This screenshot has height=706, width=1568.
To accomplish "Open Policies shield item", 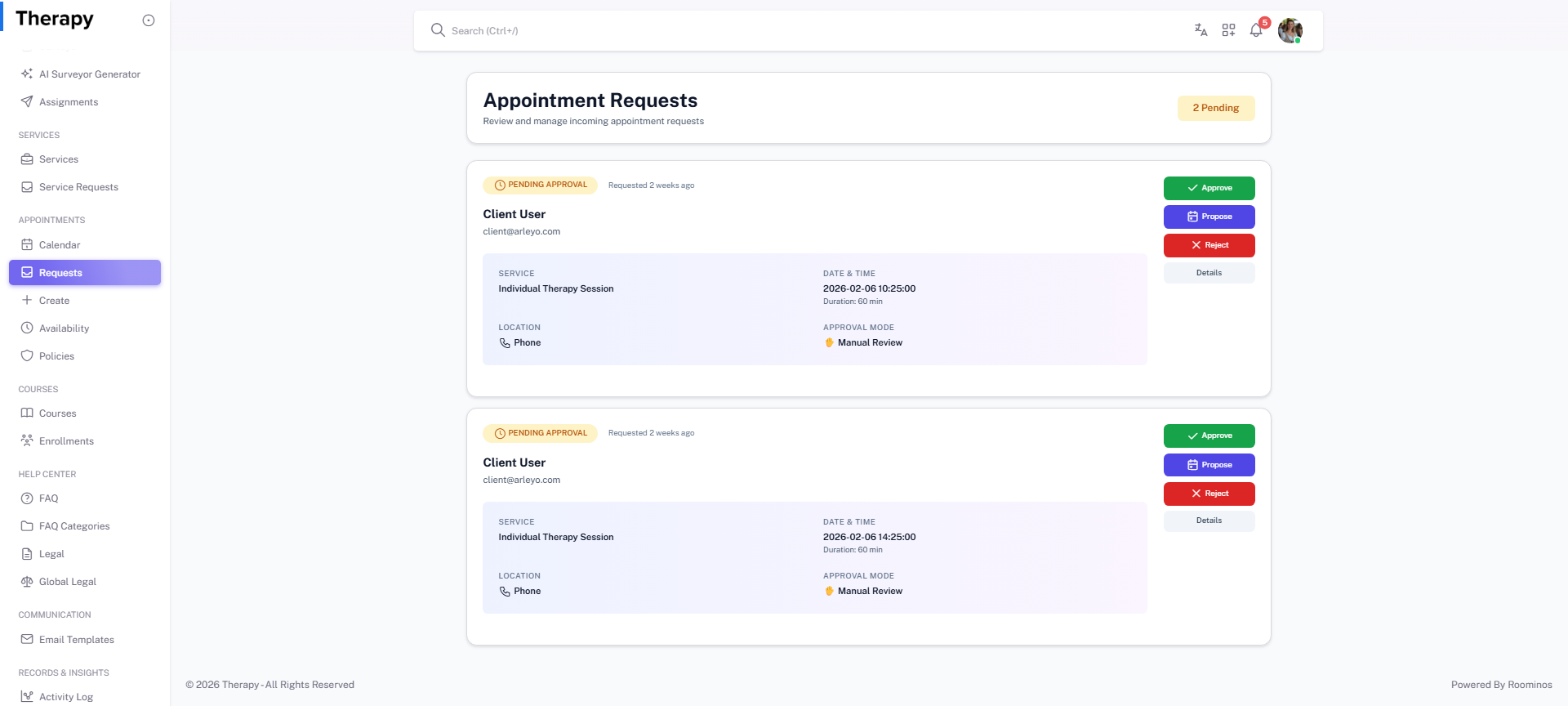I will (56, 356).
